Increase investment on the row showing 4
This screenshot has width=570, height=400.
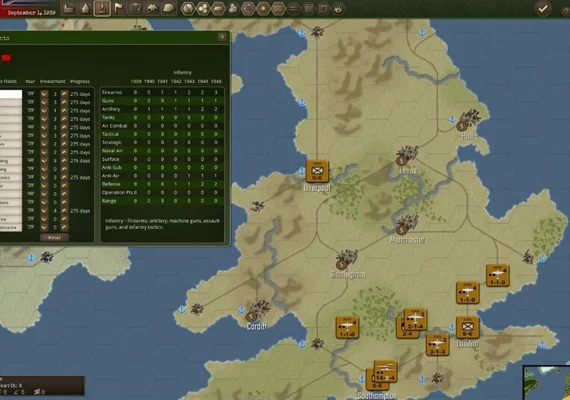click(x=64, y=211)
